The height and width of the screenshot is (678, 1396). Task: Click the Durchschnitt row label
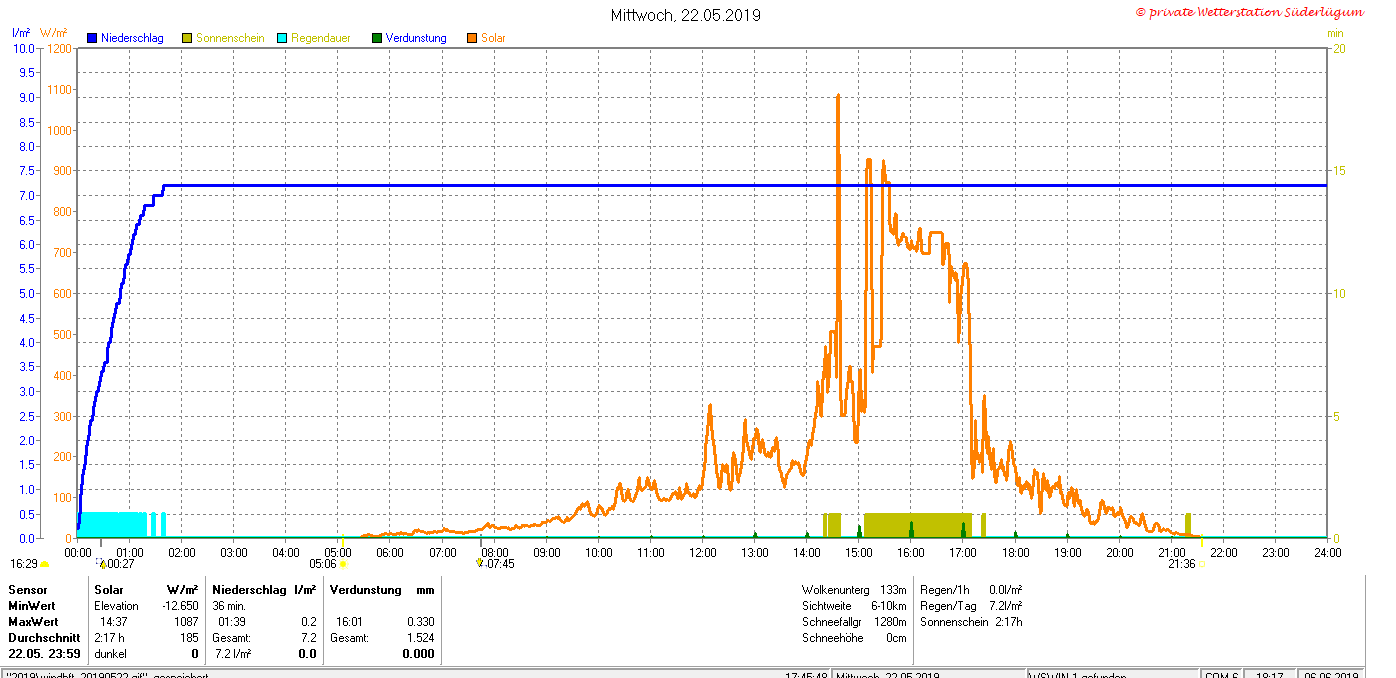pos(44,638)
